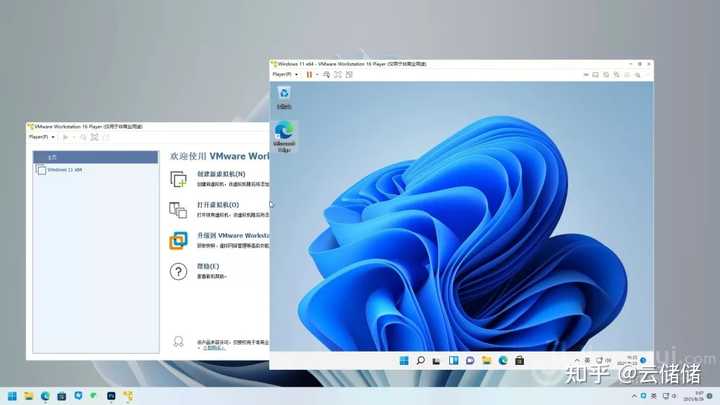Image resolution: width=720 pixels, height=405 pixels.
Task: Switch to VMware Player on the host taskbar
Action: [128, 396]
